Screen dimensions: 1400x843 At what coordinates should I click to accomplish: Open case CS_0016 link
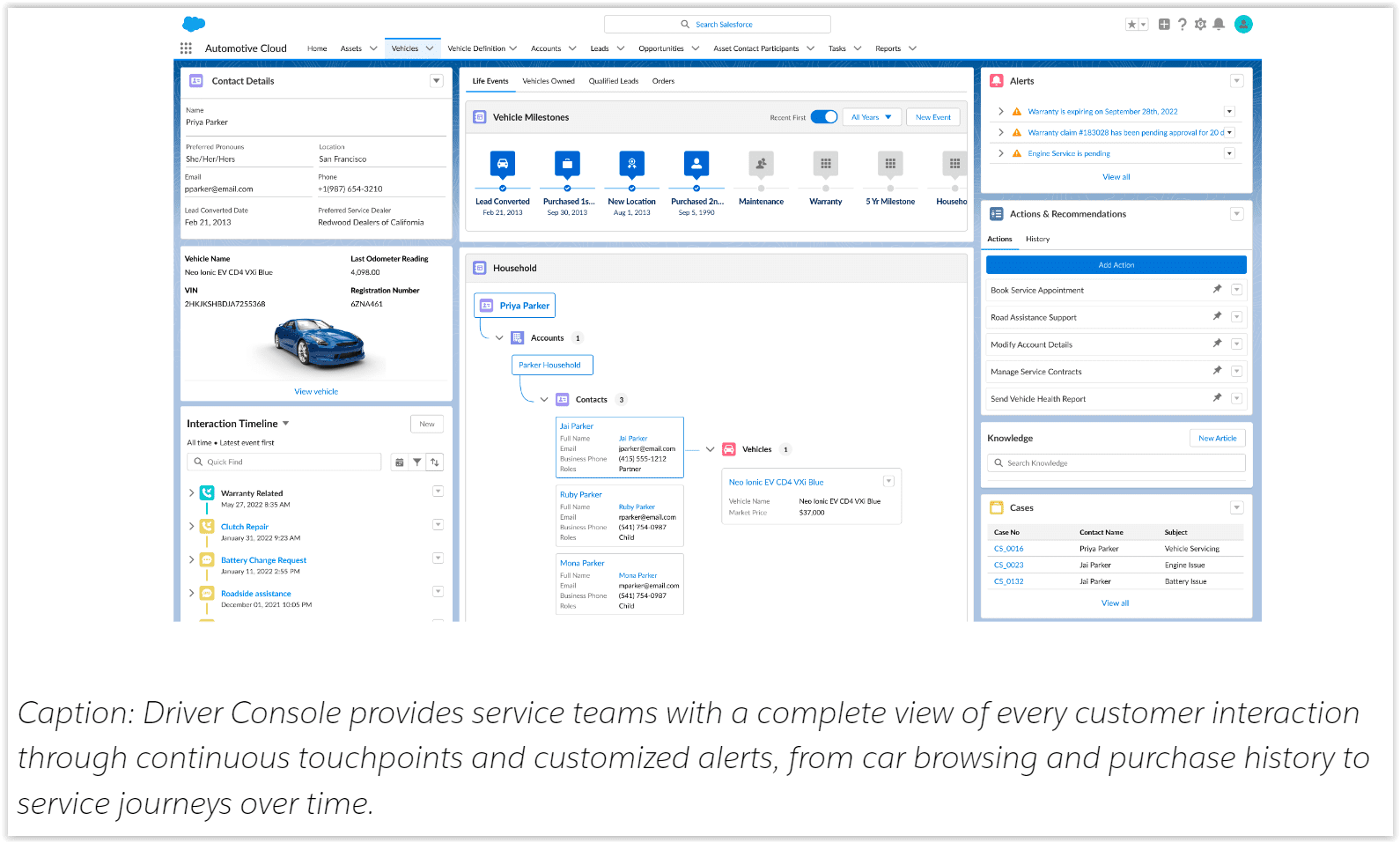click(1009, 549)
